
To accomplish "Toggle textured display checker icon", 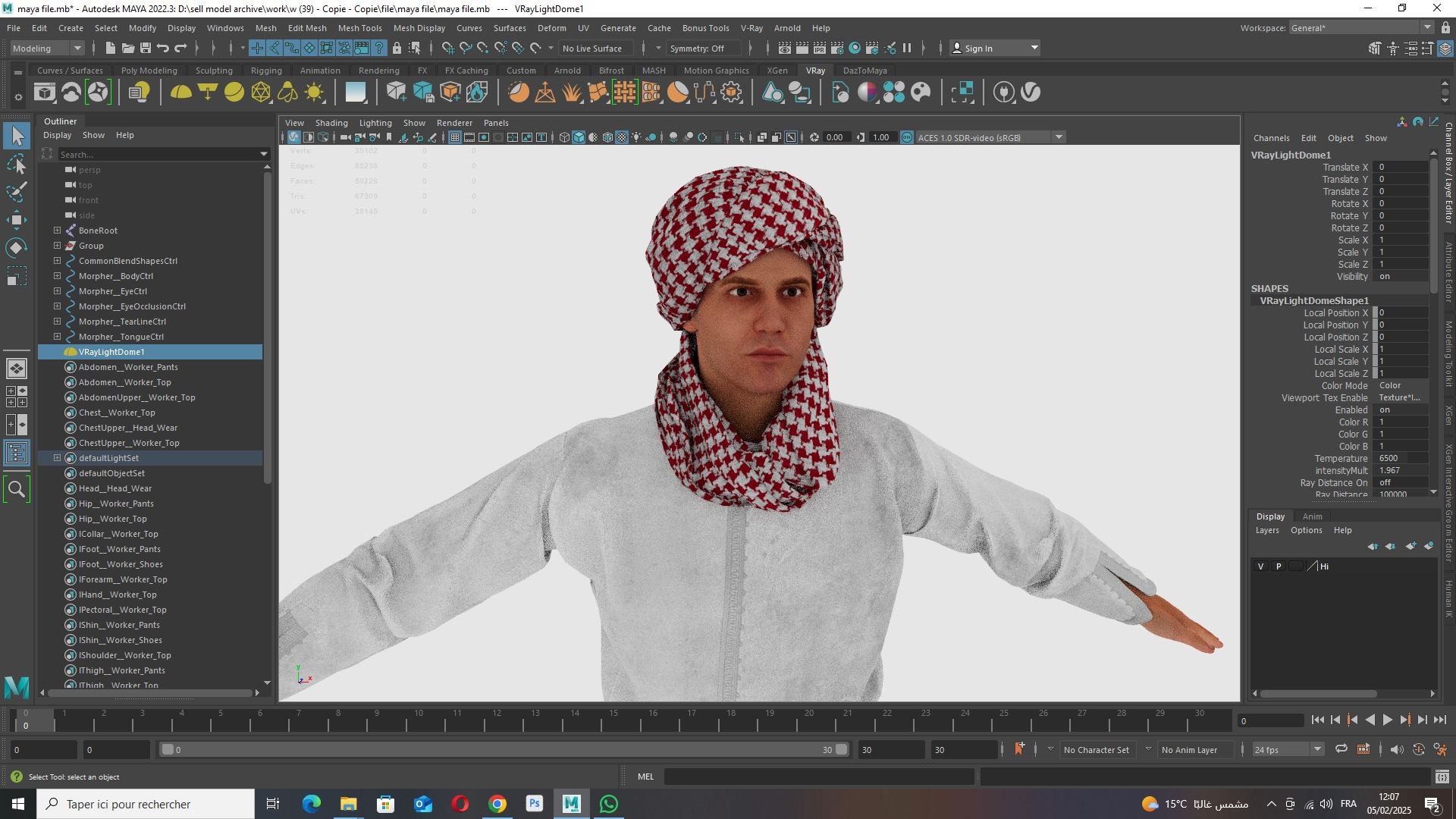I will 622,137.
